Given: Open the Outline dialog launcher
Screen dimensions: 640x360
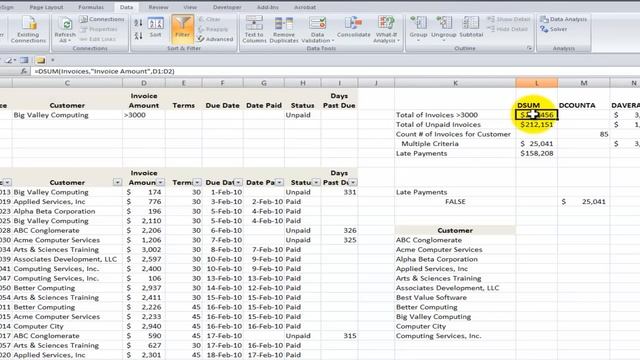Looking at the screenshot, I should [x=529, y=48].
